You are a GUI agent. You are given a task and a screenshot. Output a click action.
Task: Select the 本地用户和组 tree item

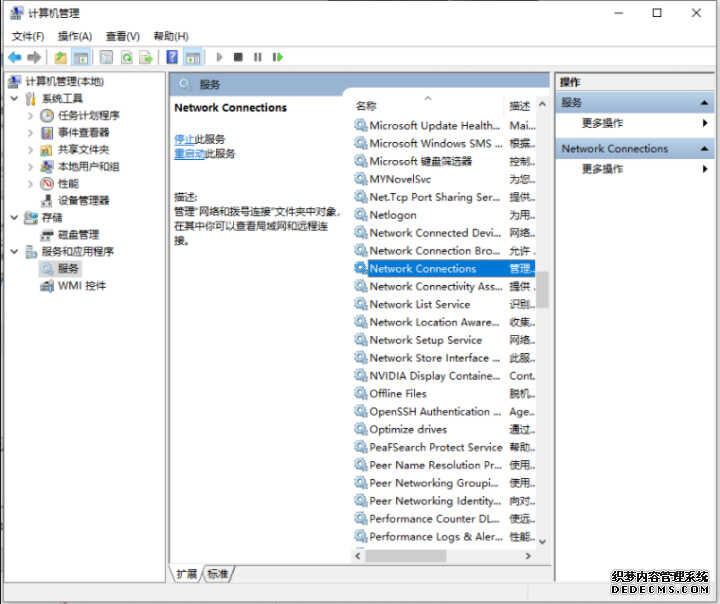88,166
